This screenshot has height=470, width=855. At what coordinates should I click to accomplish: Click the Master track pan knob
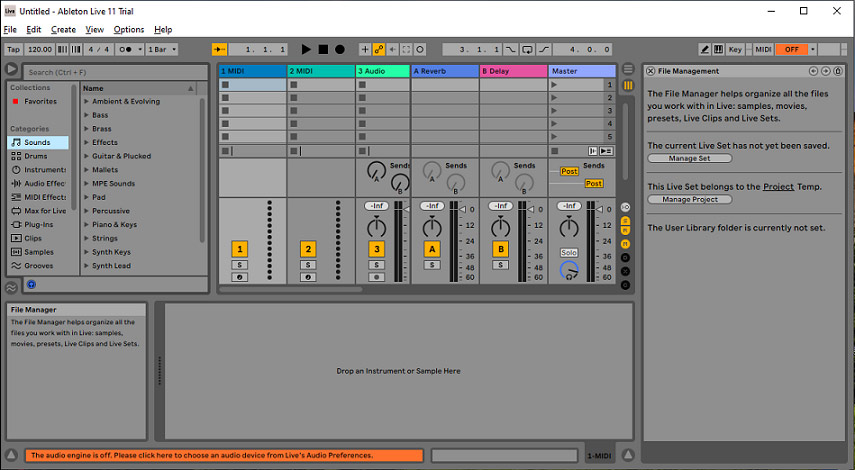pos(569,227)
